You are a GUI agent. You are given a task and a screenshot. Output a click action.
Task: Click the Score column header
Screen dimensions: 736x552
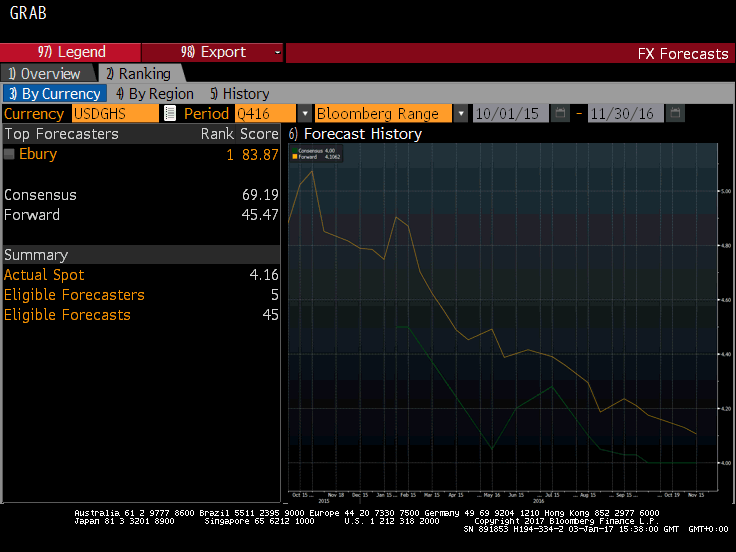pos(260,134)
